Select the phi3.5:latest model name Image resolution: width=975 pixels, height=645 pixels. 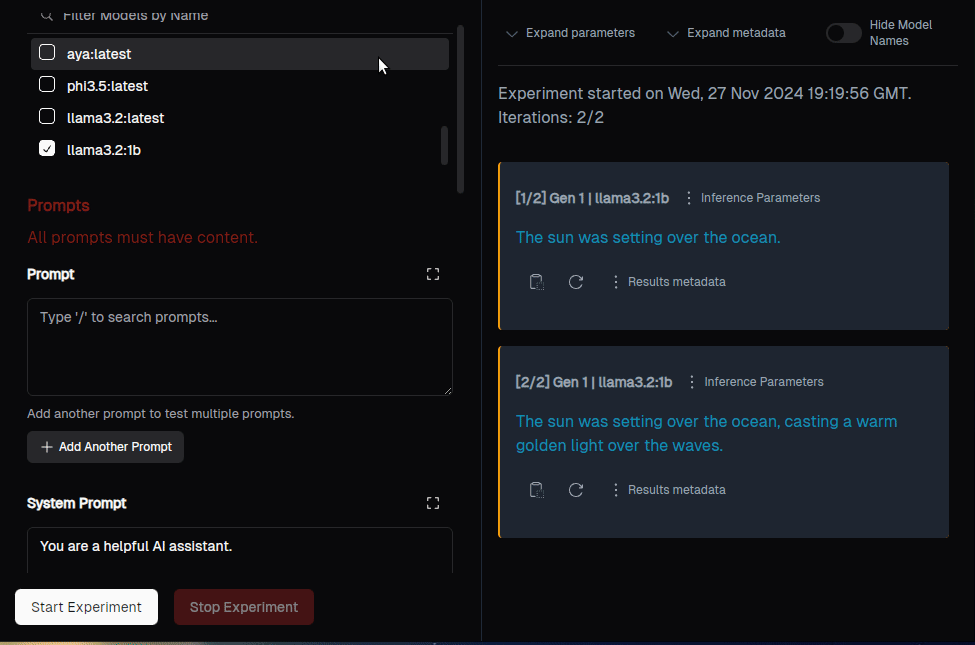[108, 86]
